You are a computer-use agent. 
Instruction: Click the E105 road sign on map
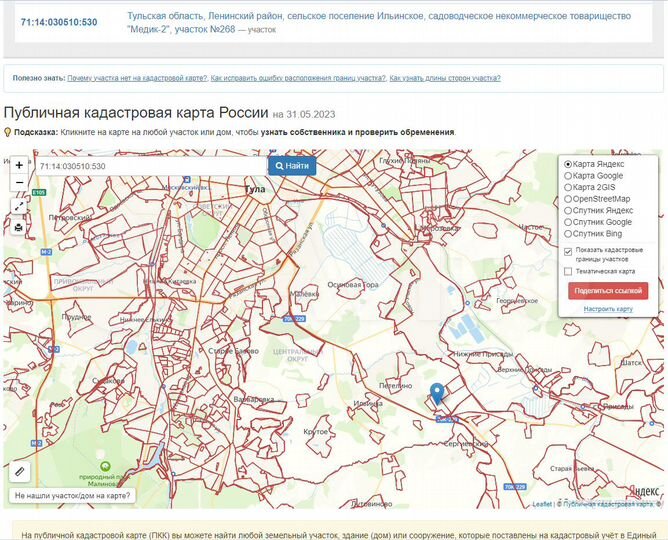(39, 192)
